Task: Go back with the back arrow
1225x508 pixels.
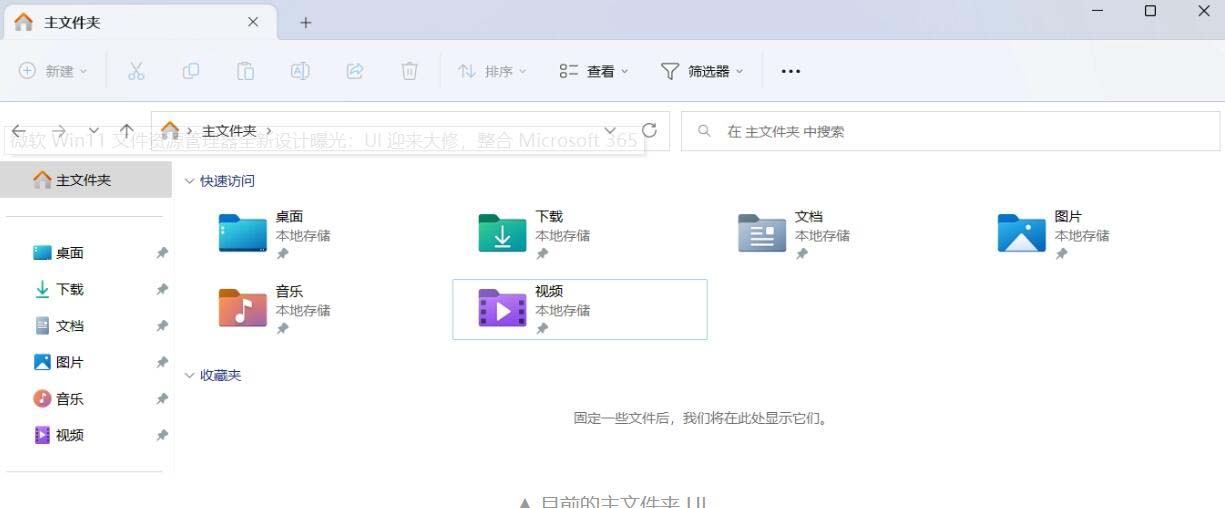Action: (18, 131)
